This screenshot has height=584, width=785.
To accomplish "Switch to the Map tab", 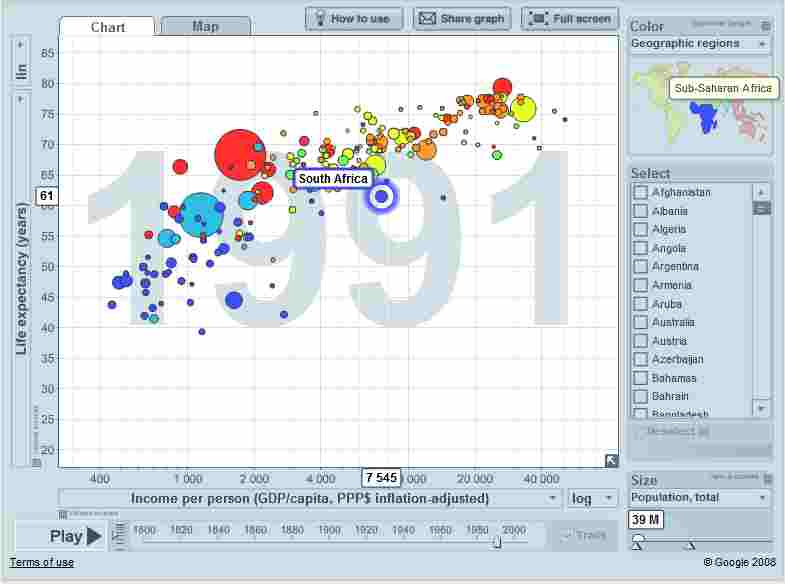I will tap(205, 26).
